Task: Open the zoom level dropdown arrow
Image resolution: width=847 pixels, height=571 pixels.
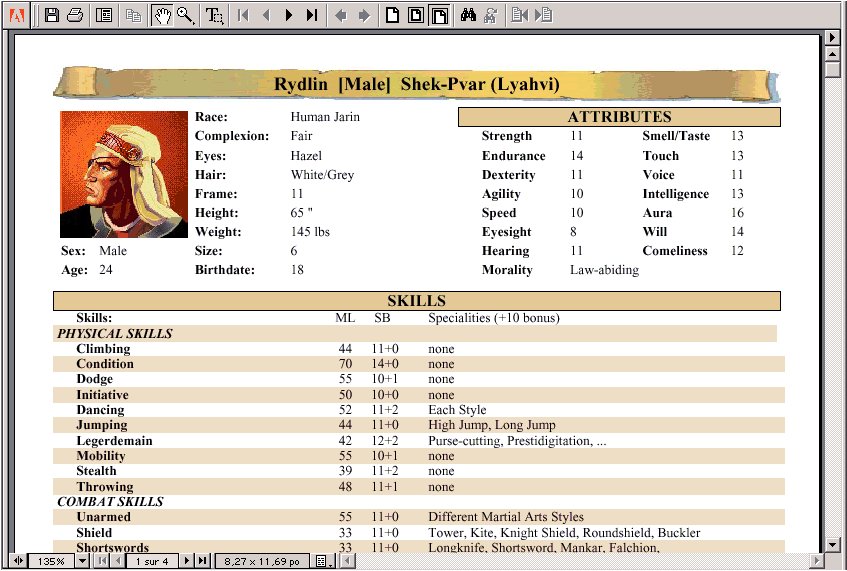Action: pyautogui.click(x=83, y=561)
